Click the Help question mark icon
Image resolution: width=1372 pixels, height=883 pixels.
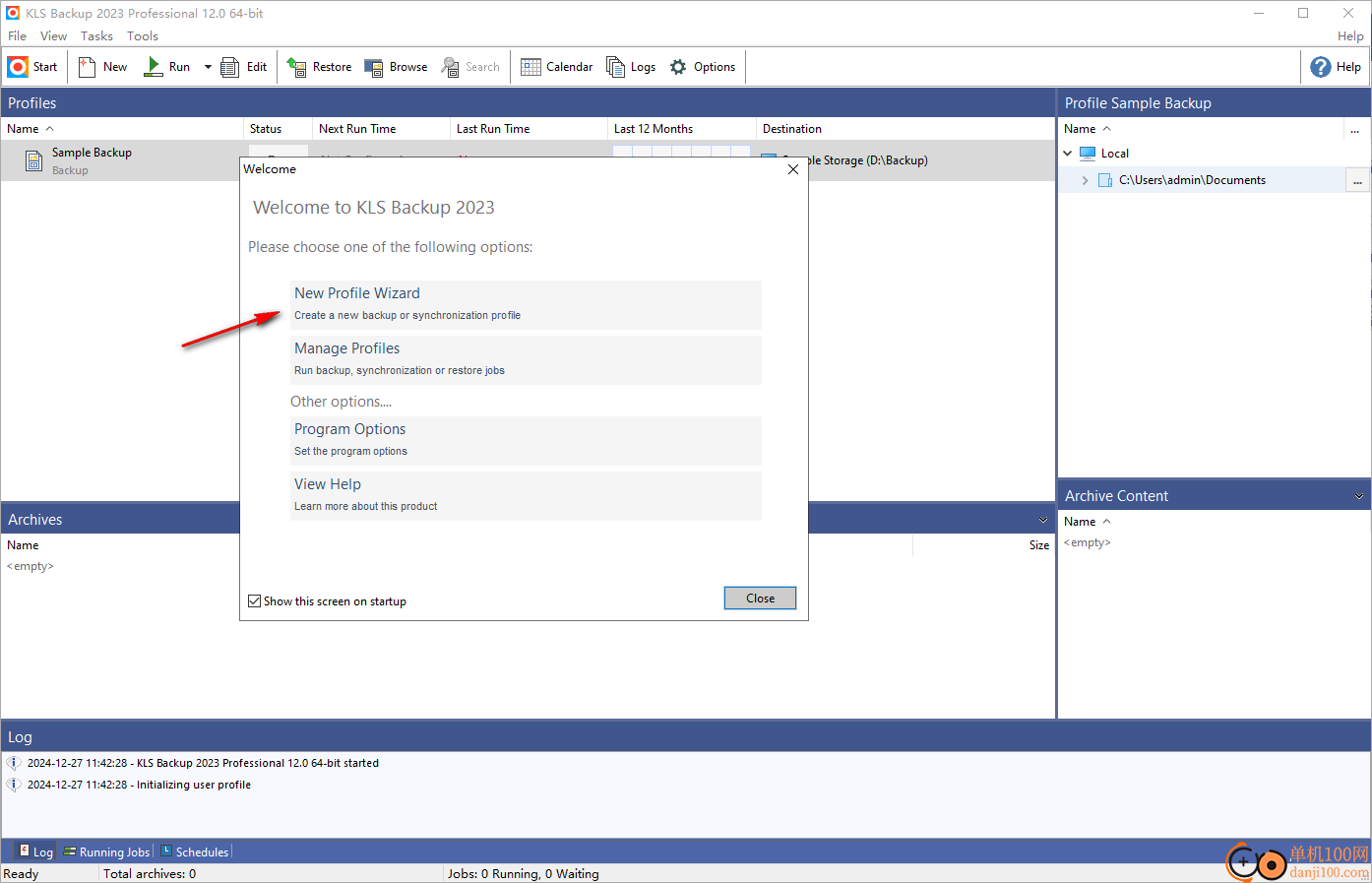pyautogui.click(x=1321, y=67)
